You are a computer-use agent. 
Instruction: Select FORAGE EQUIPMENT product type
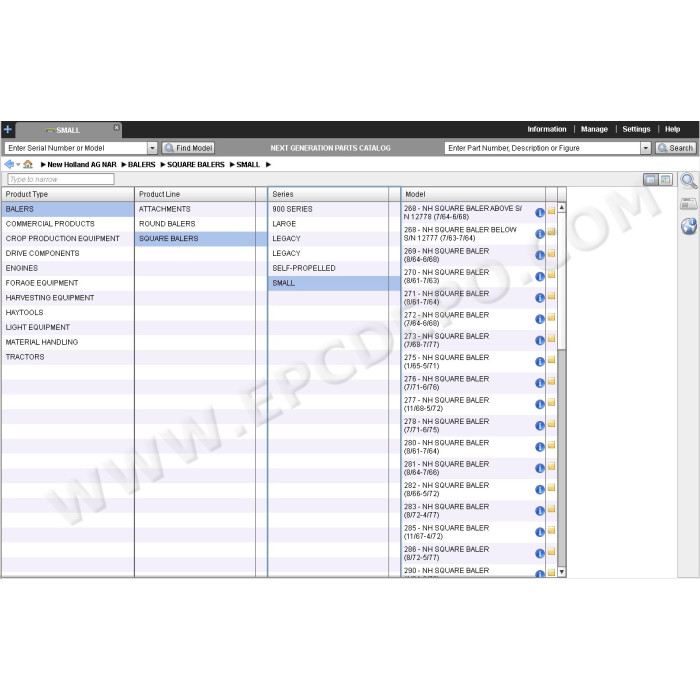pos(67,283)
